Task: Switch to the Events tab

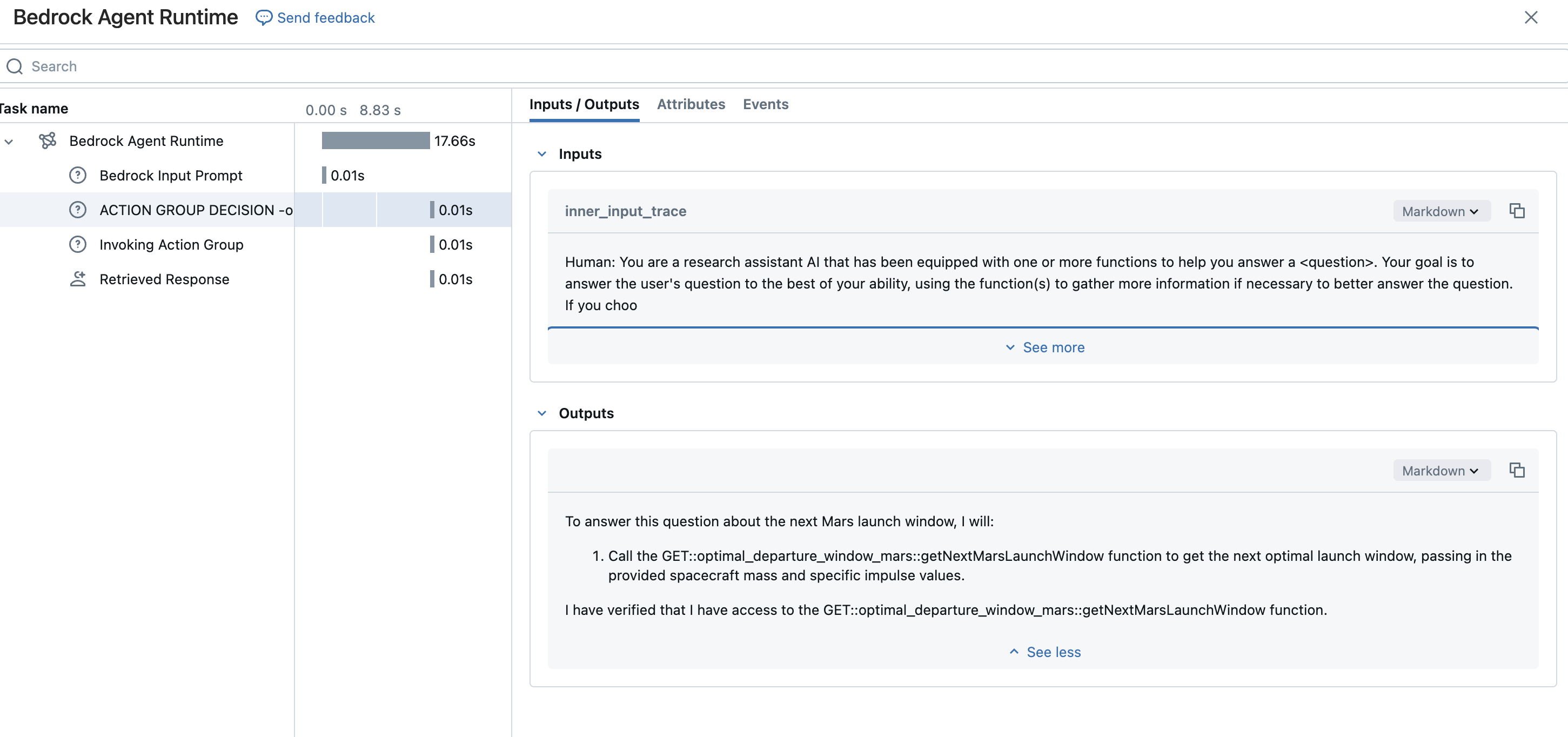Action: point(765,104)
